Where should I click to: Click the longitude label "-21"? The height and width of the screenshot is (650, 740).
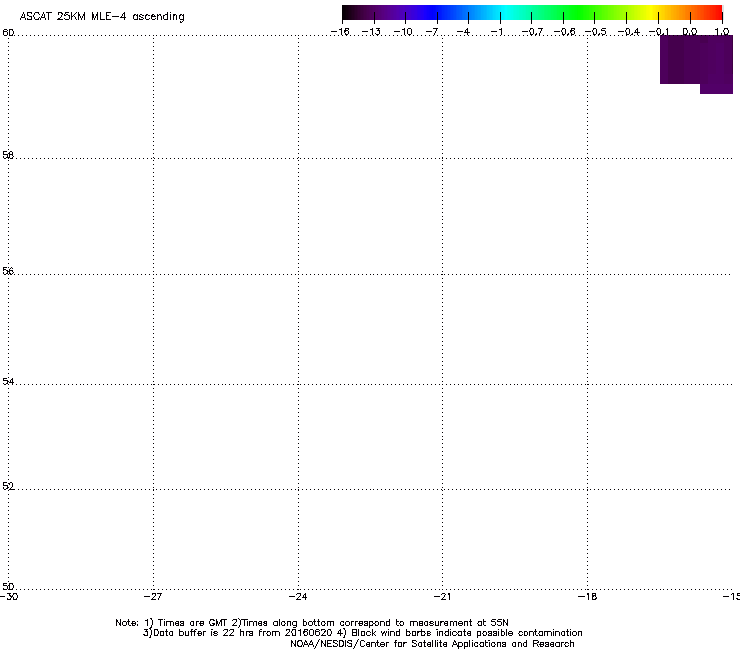pyautogui.click(x=442, y=597)
